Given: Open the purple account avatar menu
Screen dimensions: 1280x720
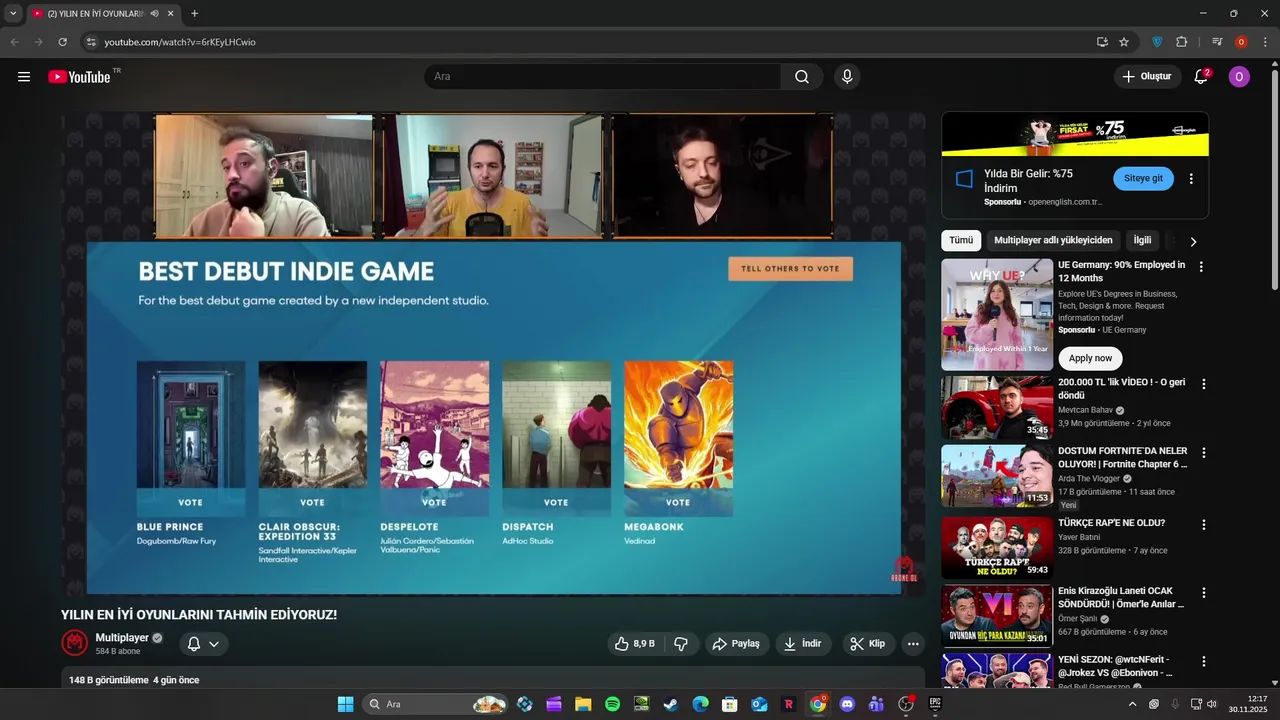Looking at the screenshot, I should [x=1239, y=77].
